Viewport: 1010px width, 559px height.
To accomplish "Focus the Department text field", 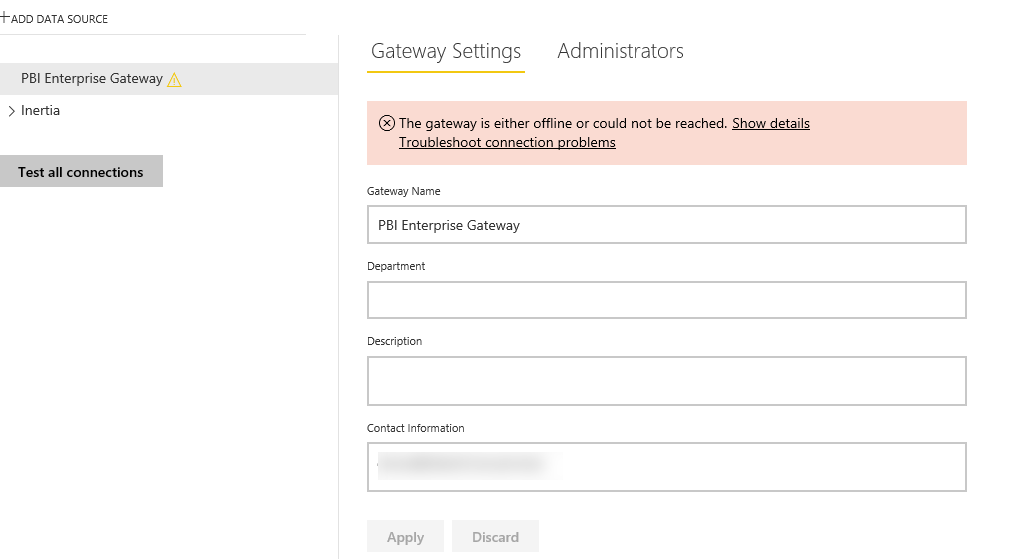I will tap(667, 300).
